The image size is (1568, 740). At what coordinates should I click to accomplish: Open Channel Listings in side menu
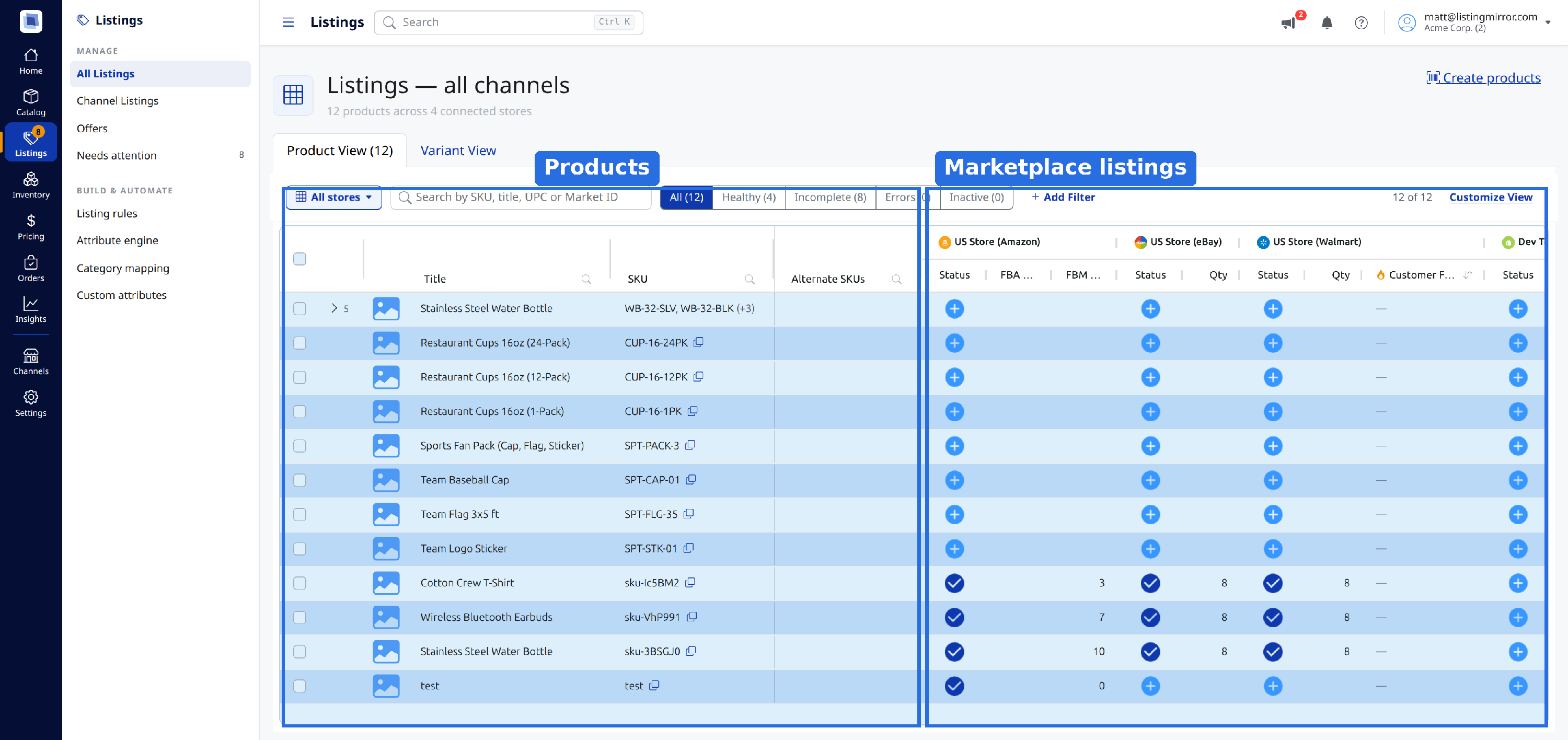(x=160, y=101)
